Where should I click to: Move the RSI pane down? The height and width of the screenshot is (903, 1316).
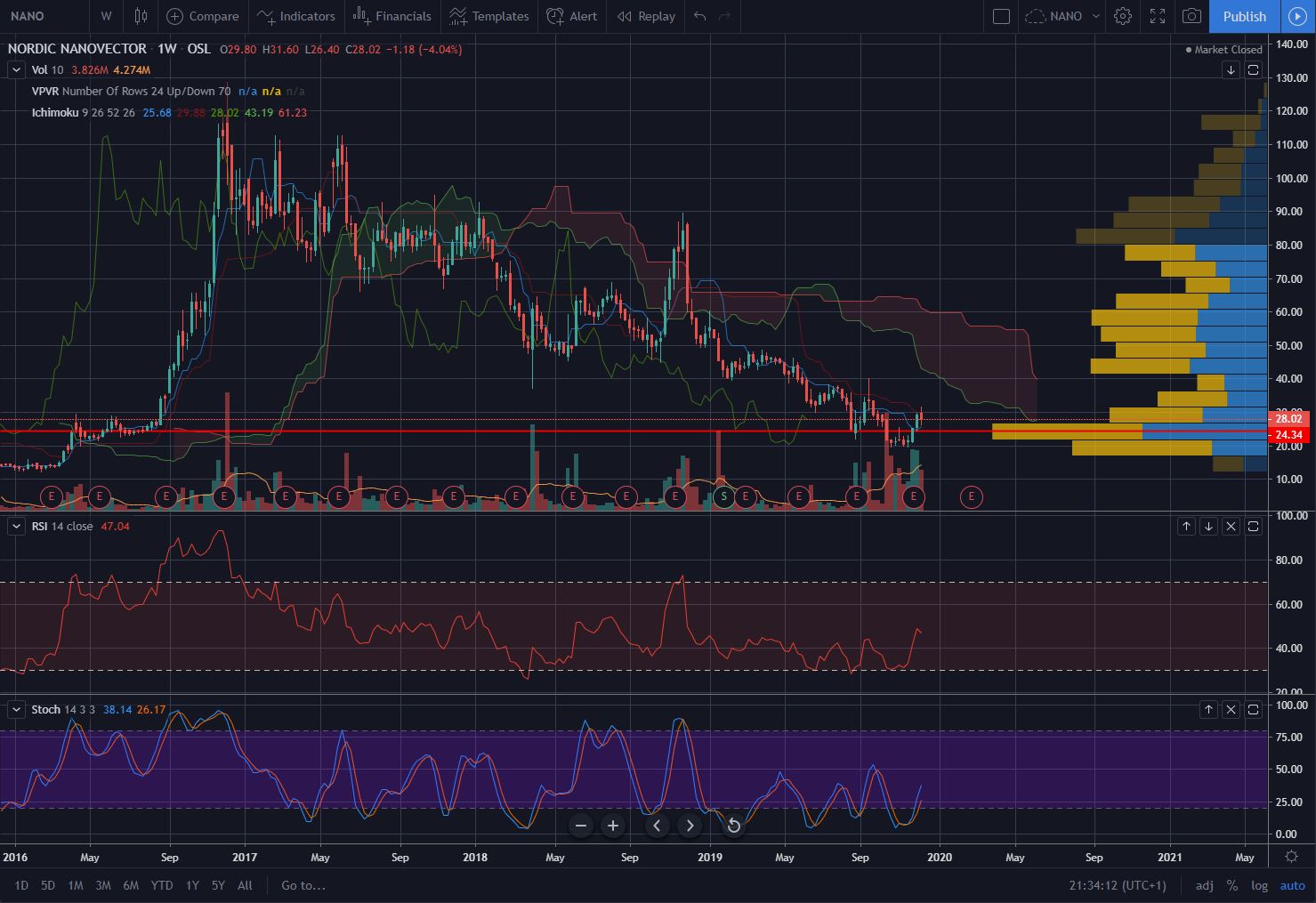pyautogui.click(x=1208, y=527)
